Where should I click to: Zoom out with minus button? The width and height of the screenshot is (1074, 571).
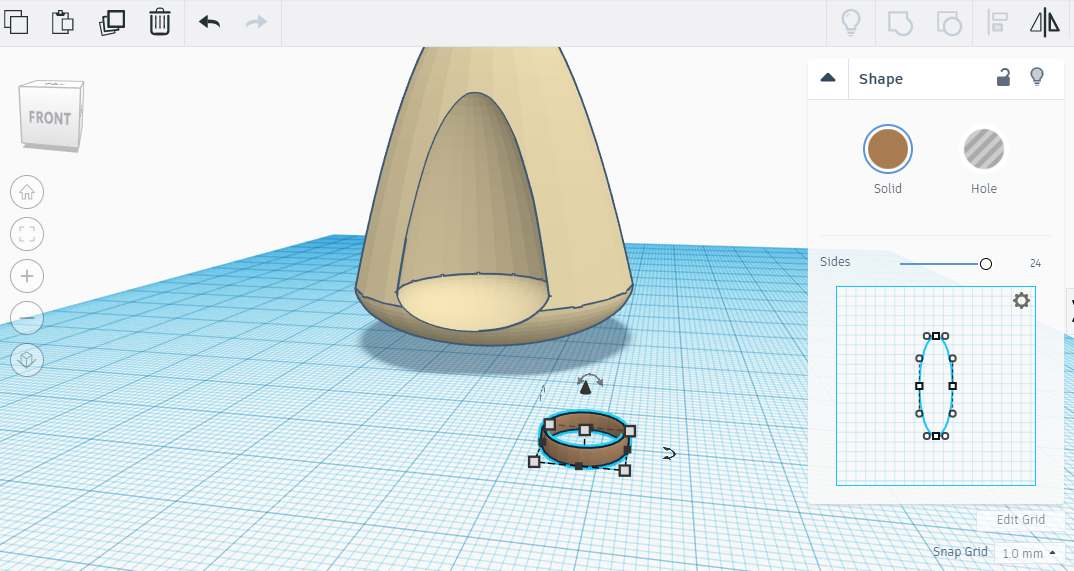pyautogui.click(x=27, y=318)
